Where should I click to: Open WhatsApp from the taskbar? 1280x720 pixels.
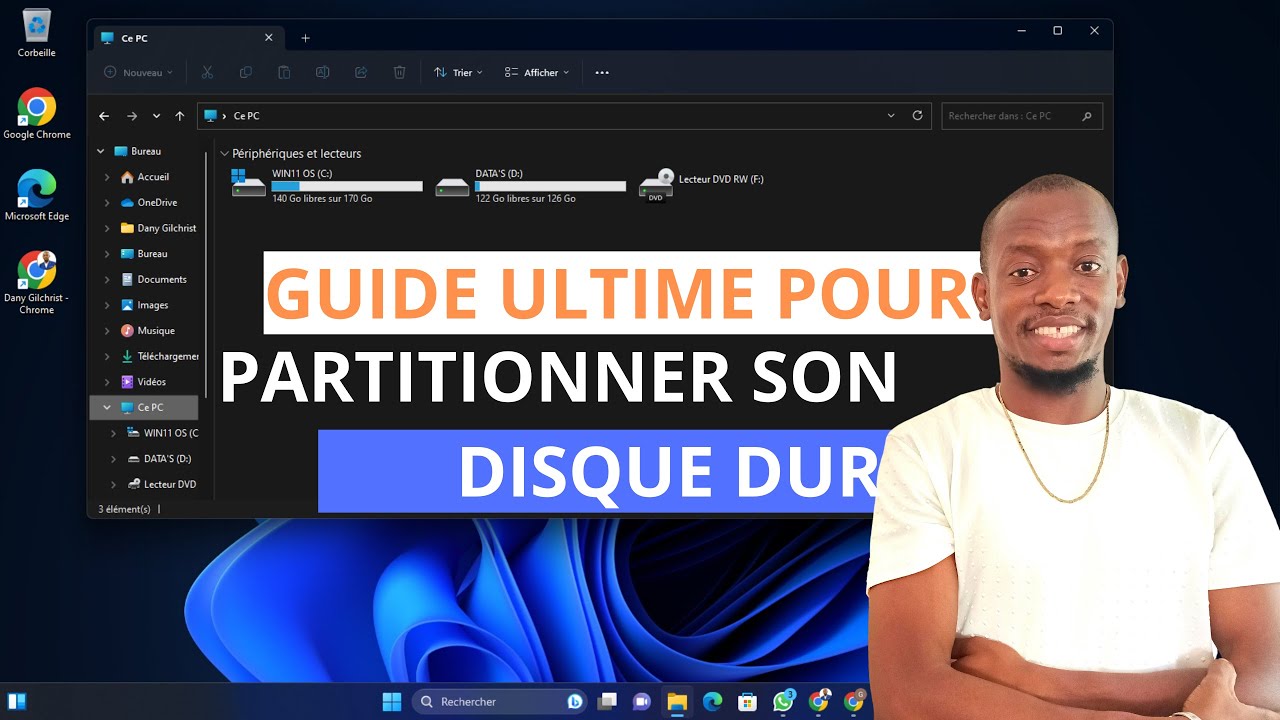783,701
